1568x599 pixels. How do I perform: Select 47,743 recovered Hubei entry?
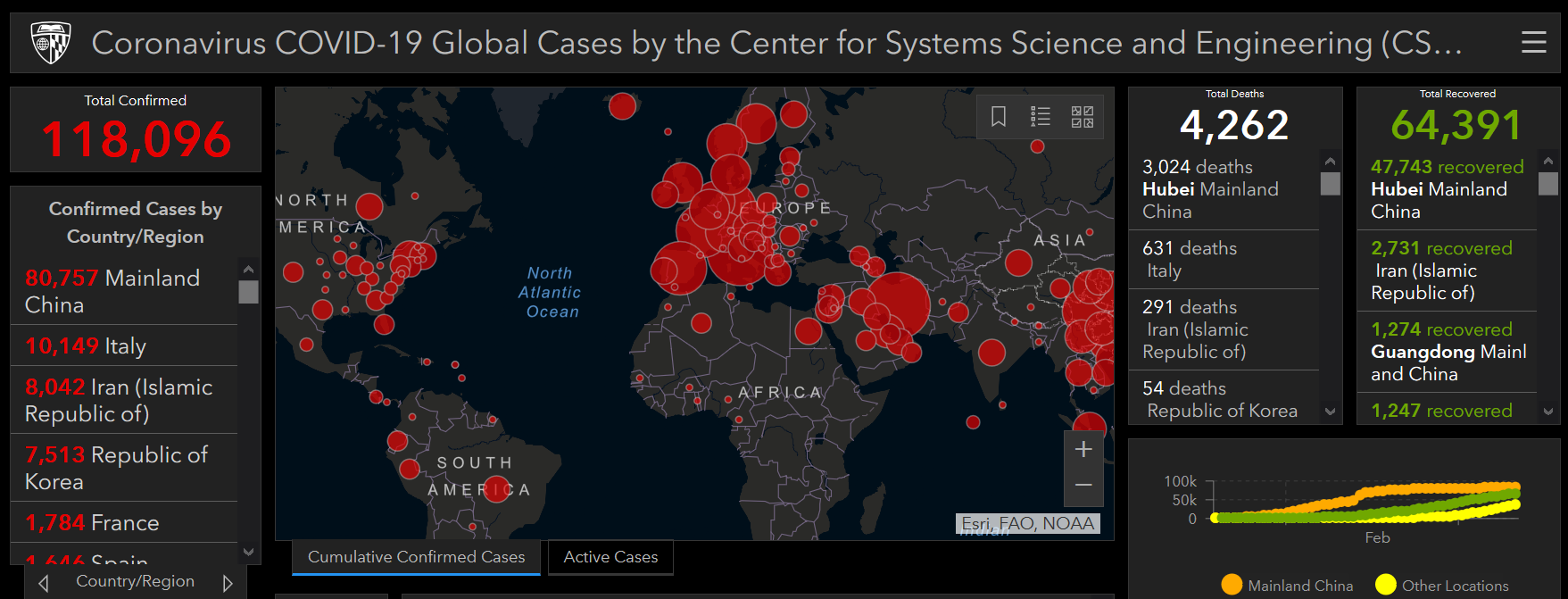[1447, 189]
